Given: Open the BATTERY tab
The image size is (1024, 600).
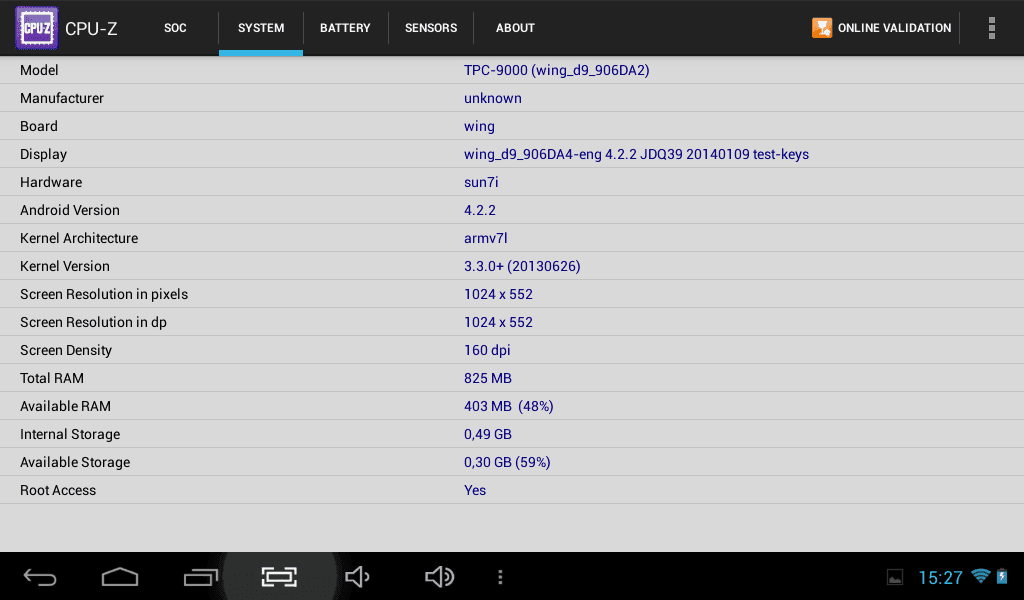Looking at the screenshot, I should [x=345, y=28].
